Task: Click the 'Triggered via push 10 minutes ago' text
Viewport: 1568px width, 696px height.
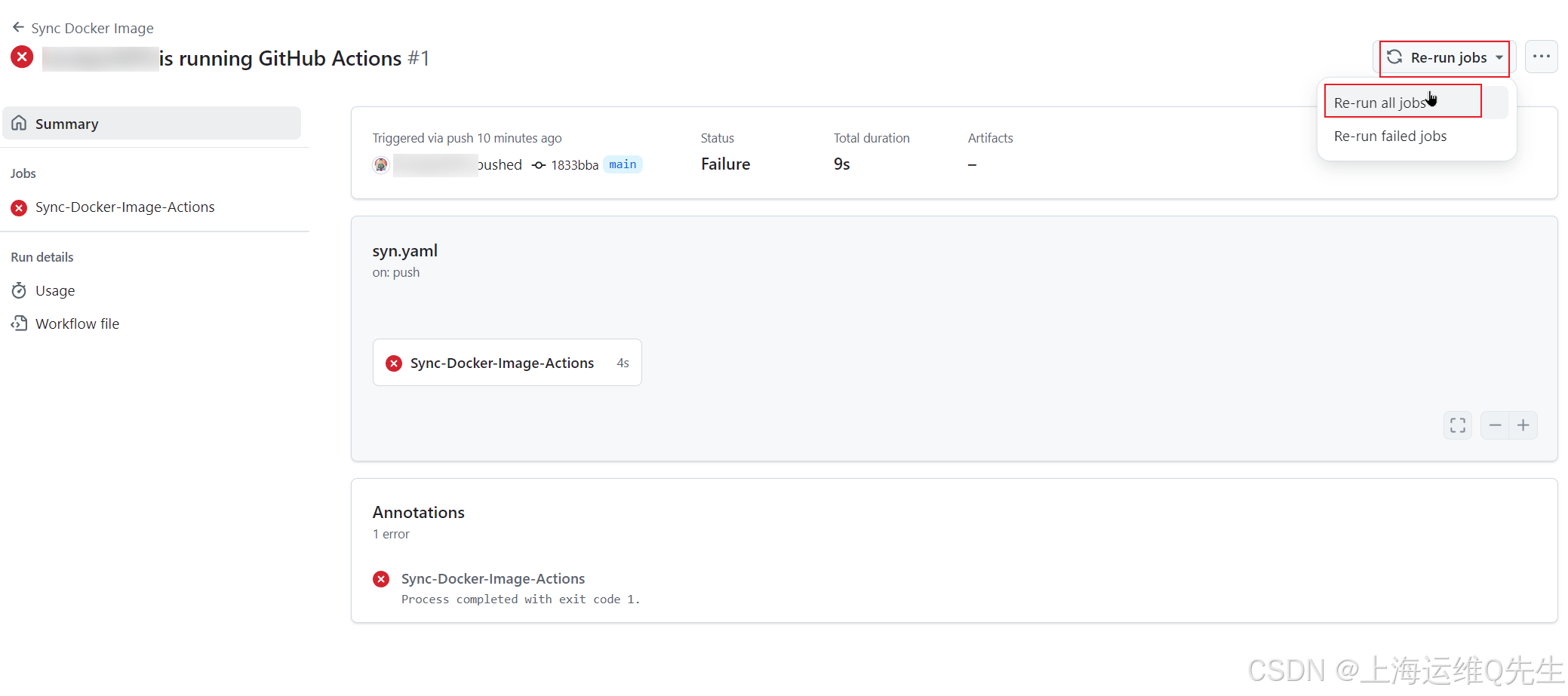Action: [x=467, y=138]
